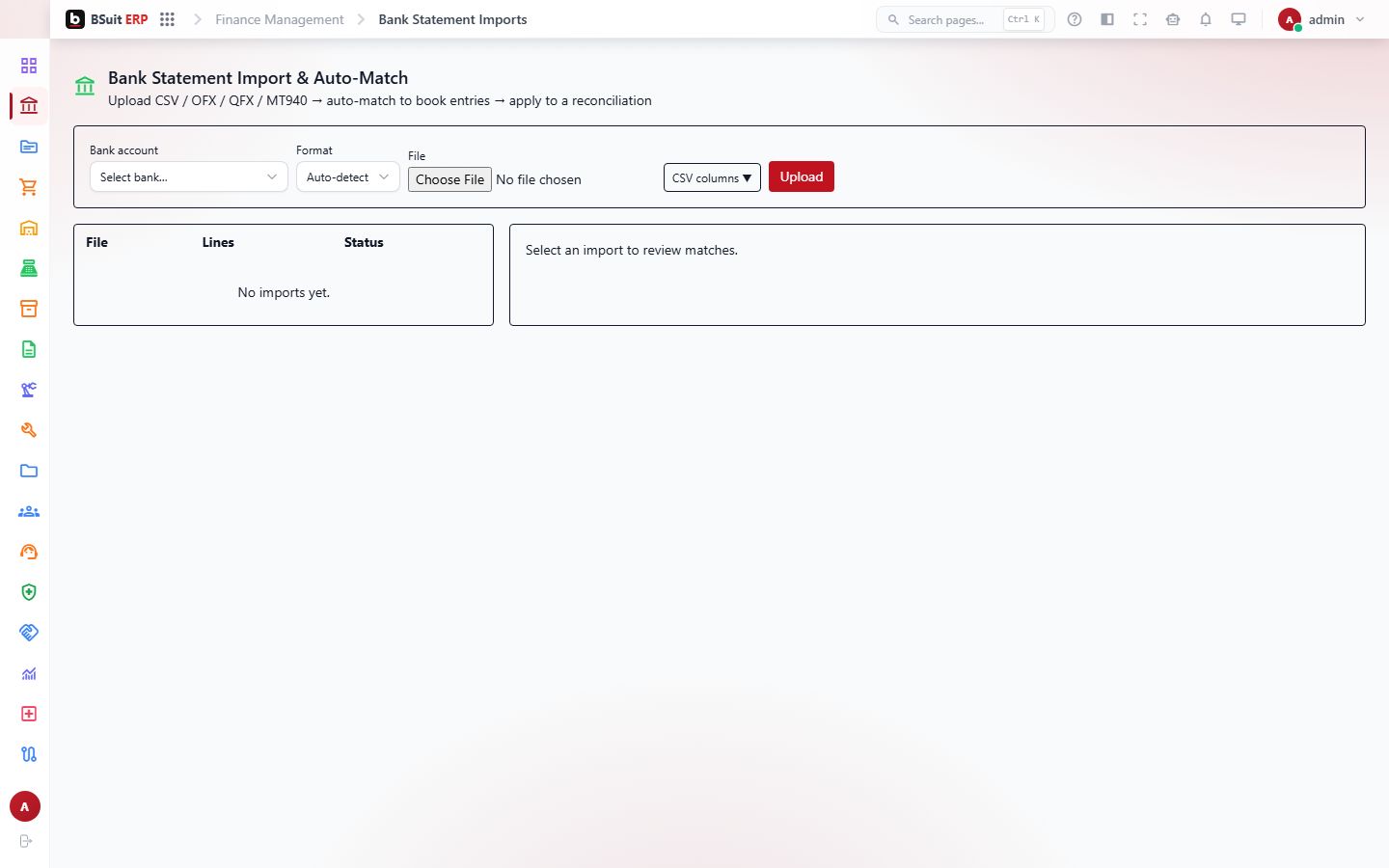Open the blue file-folder sidebar icon below bank

click(29, 147)
